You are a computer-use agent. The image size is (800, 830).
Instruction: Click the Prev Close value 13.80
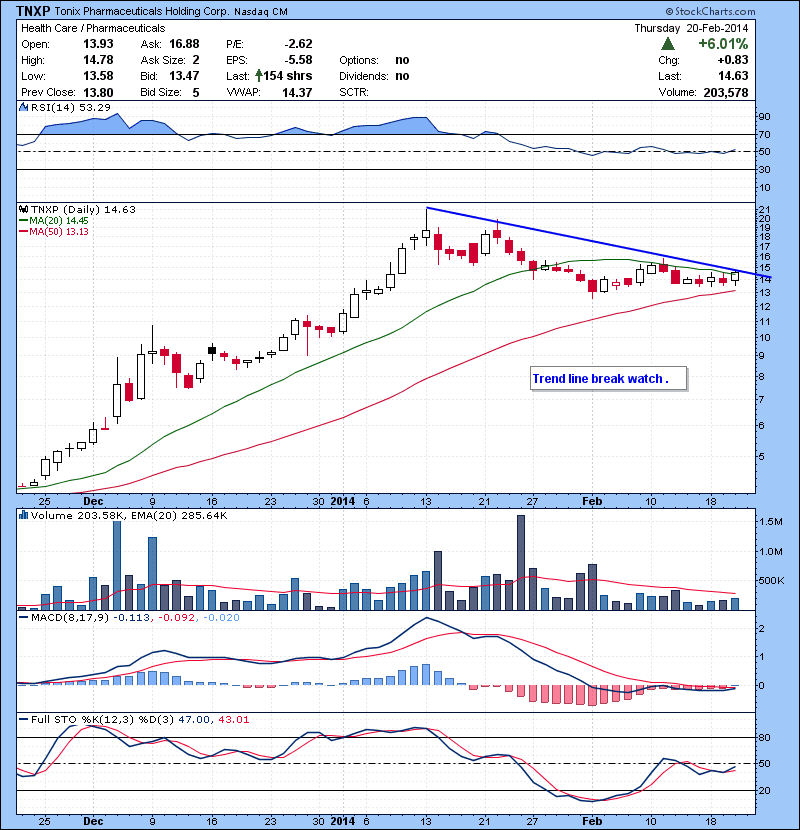click(x=98, y=93)
